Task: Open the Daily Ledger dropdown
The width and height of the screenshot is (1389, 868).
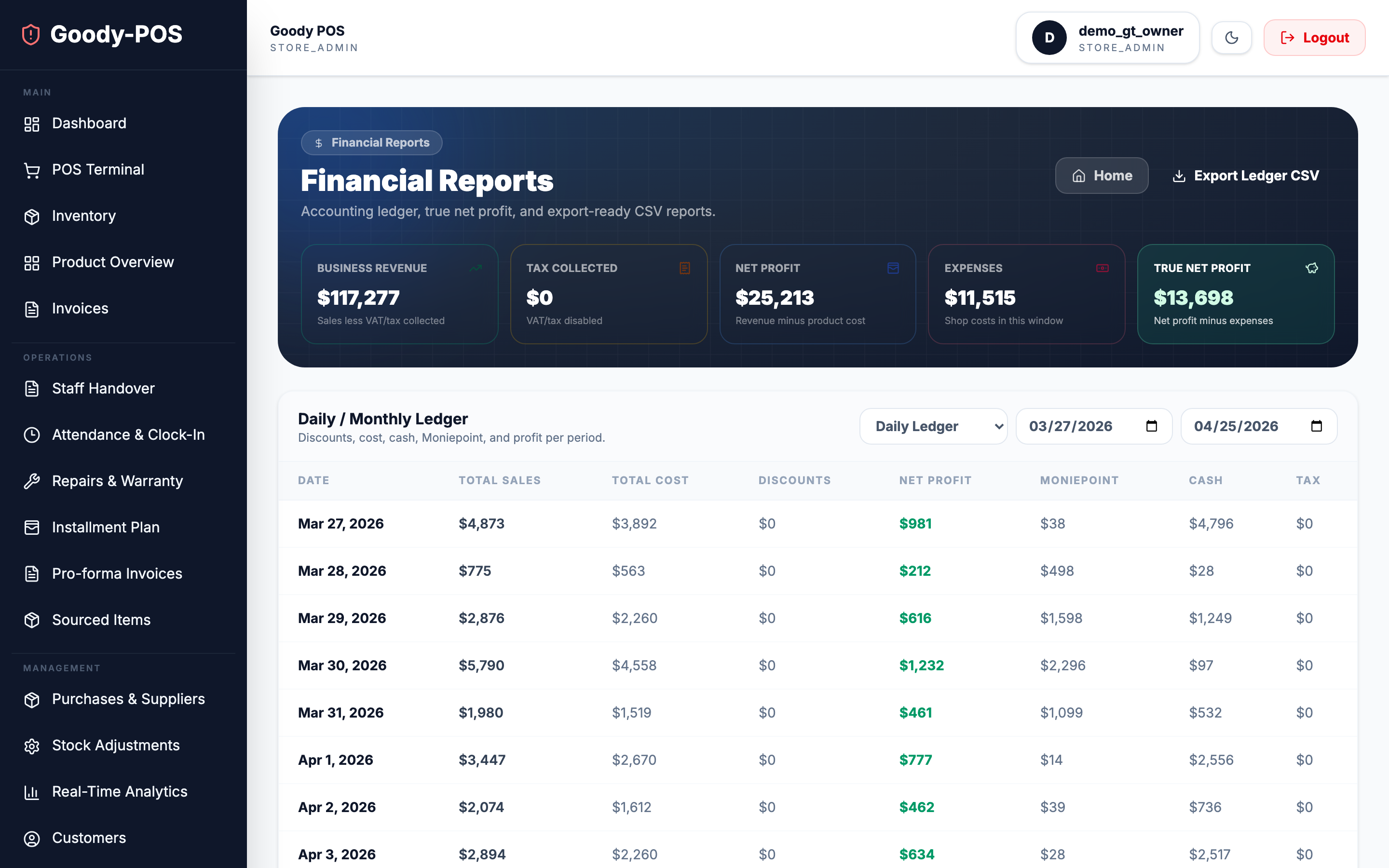Action: point(933,426)
